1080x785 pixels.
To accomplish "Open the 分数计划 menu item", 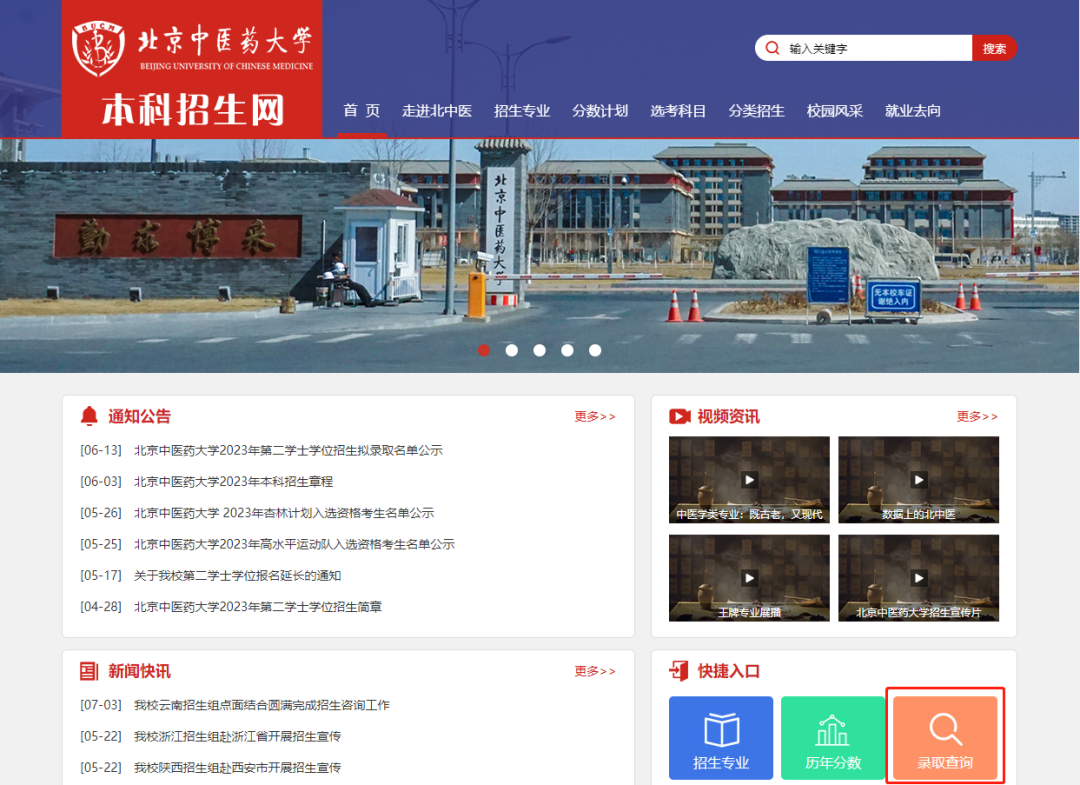I will 600,111.
